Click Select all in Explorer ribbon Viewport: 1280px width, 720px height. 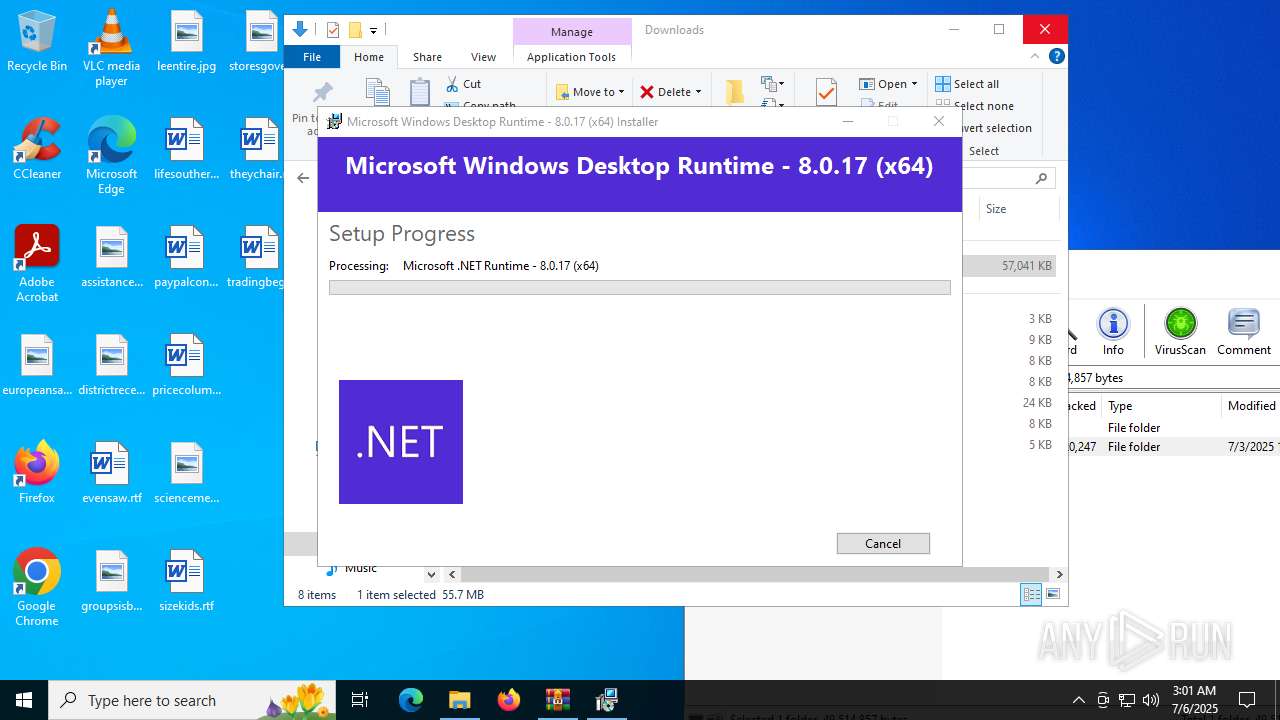967,84
